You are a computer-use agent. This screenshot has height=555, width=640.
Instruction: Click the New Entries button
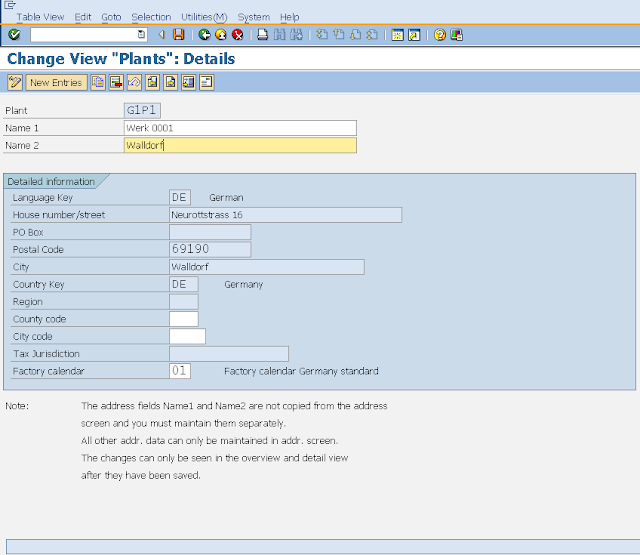pyautogui.click(x=56, y=82)
